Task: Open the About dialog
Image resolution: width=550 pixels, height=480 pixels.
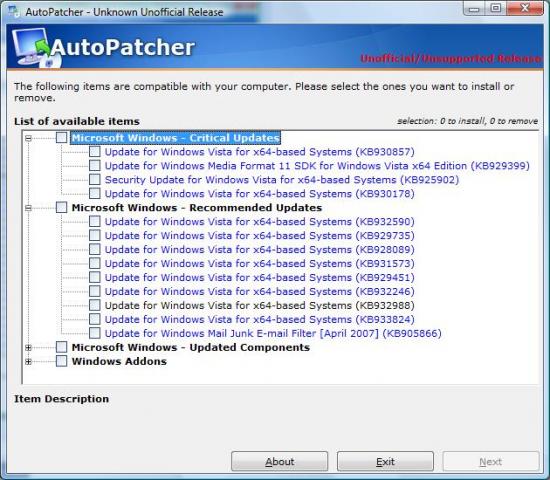Action: point(280,461)
